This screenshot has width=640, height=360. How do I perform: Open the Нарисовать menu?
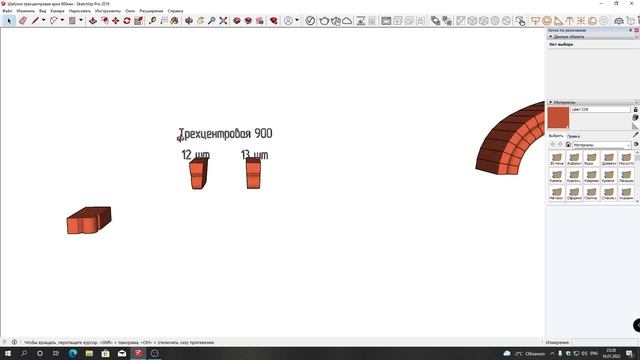click(x=80, y=11)
